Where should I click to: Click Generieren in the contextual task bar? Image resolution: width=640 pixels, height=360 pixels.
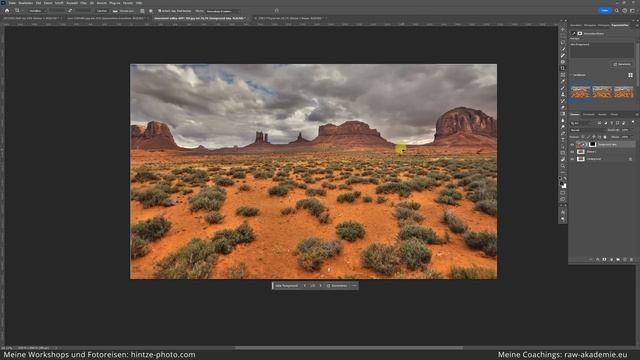(337, 286)
